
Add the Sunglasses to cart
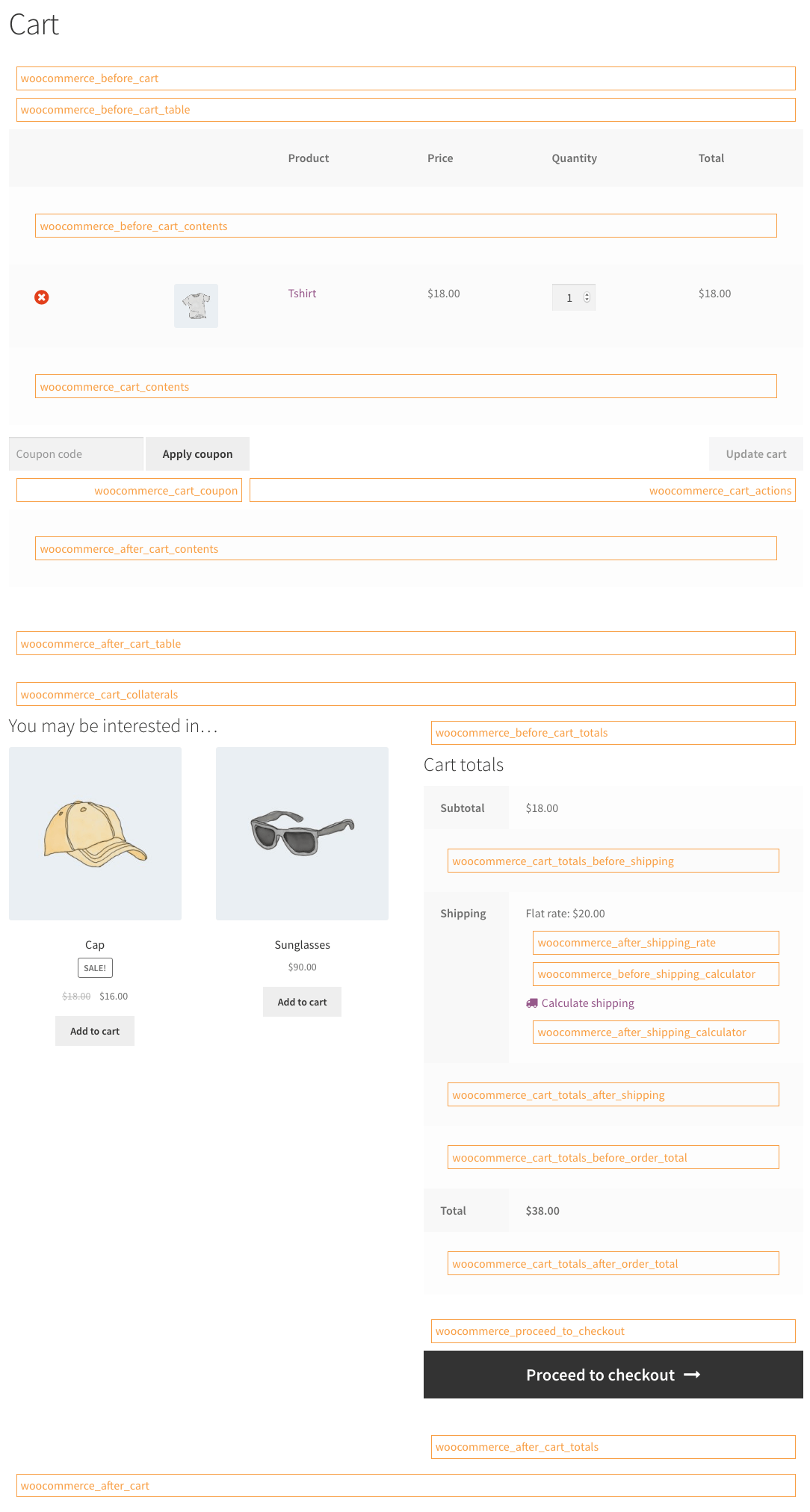click(x=302, y=1002)
